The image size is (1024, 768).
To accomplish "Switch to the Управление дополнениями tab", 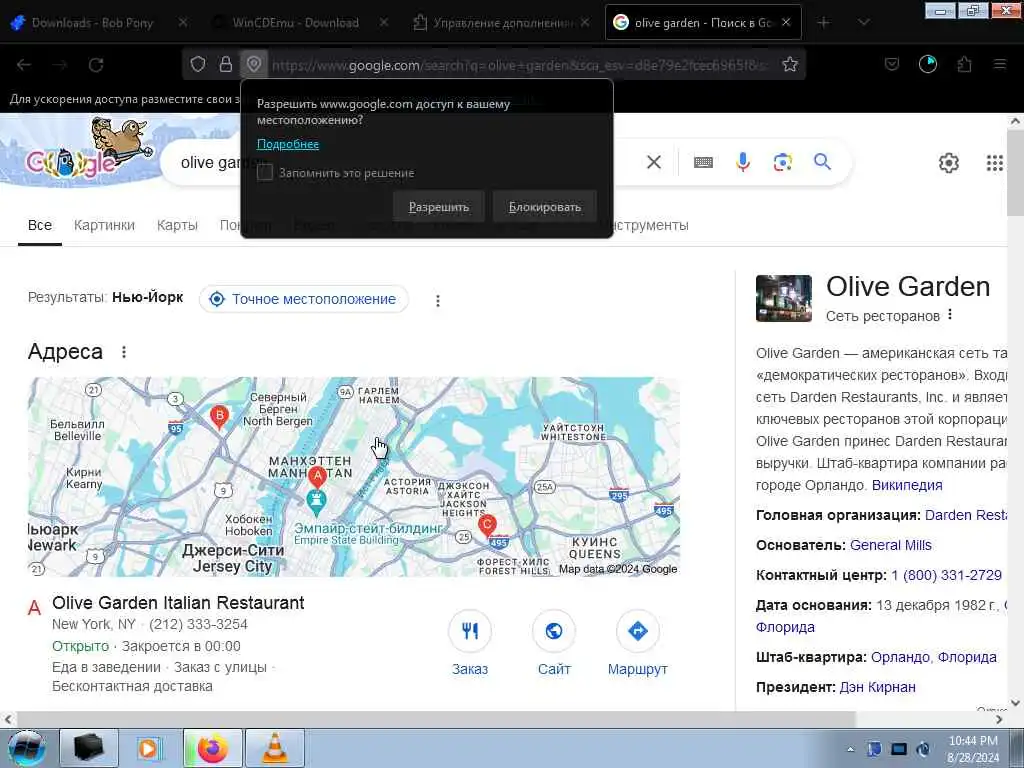I will click(503, 22).
